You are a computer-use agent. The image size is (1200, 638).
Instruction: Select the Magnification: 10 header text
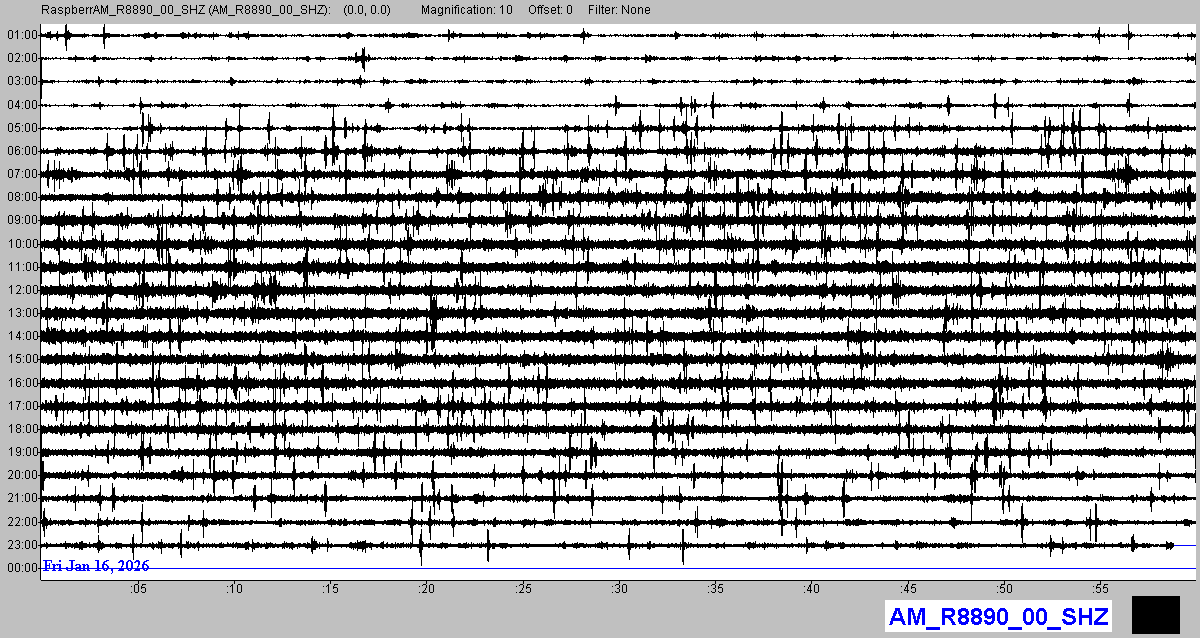pyautogui.click(x=466, y=10)
